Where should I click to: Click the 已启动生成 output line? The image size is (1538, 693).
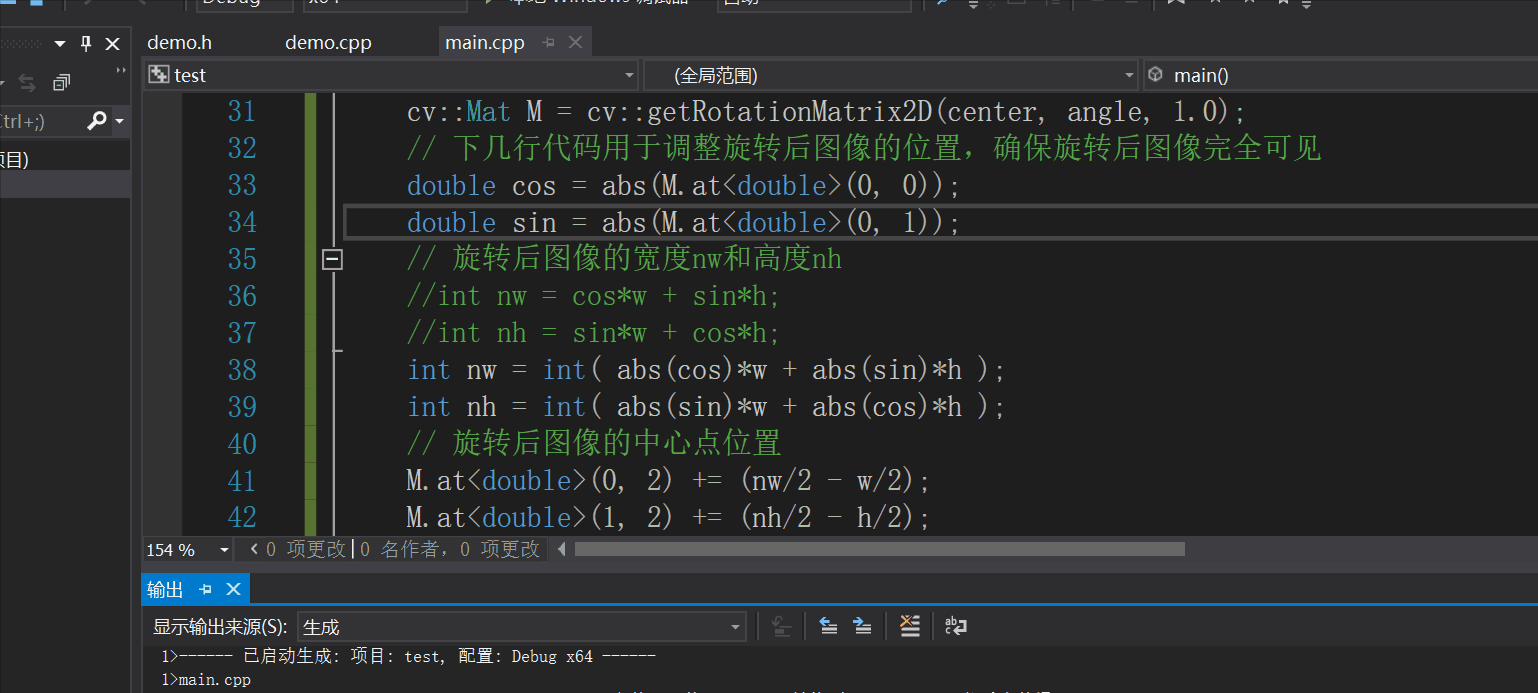click(408, 657)
